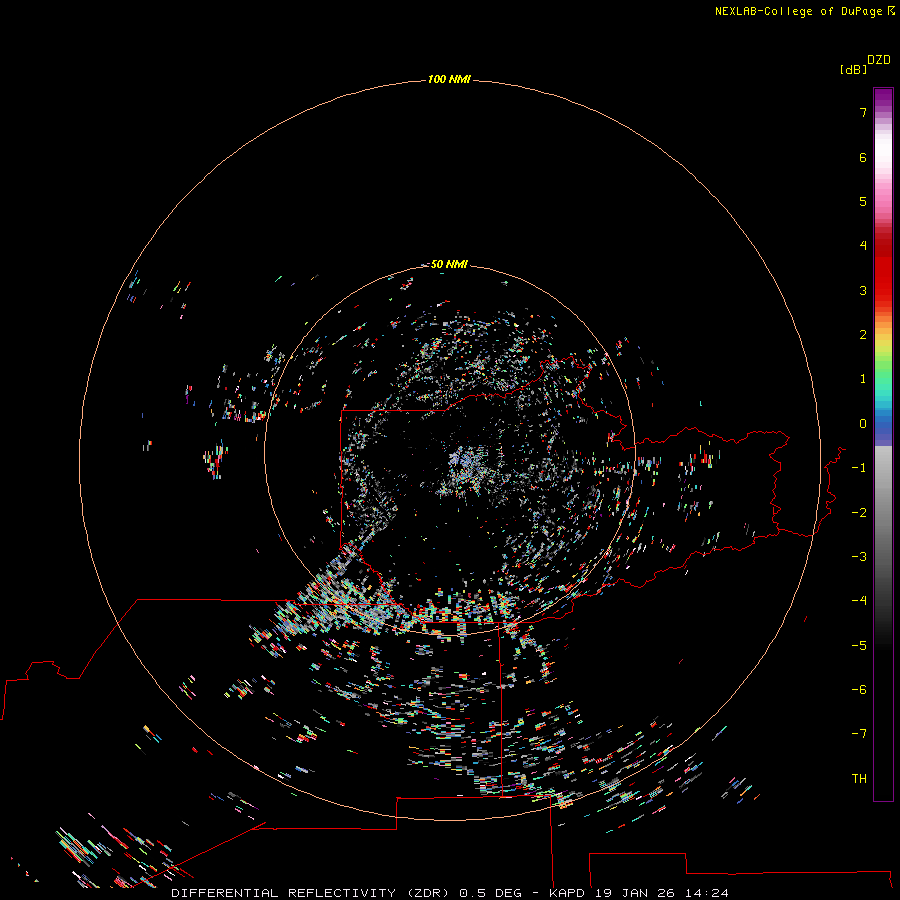The height and width of the screenshot is (900, 900).
Task: Click the positive "4" scale label
Action: pyautogui.click(x=863, y=246)
